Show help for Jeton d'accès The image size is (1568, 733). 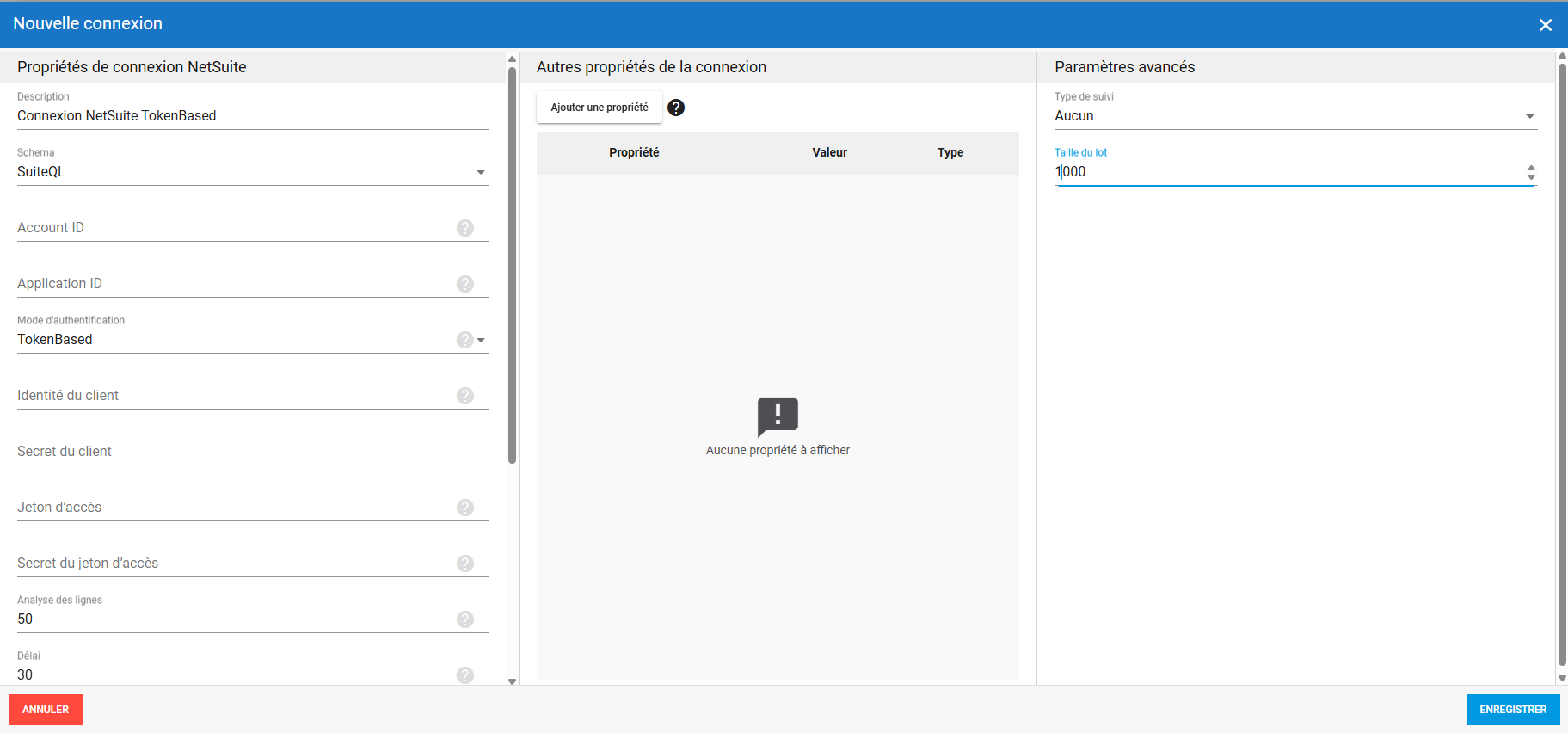click(x=465, y=508)
